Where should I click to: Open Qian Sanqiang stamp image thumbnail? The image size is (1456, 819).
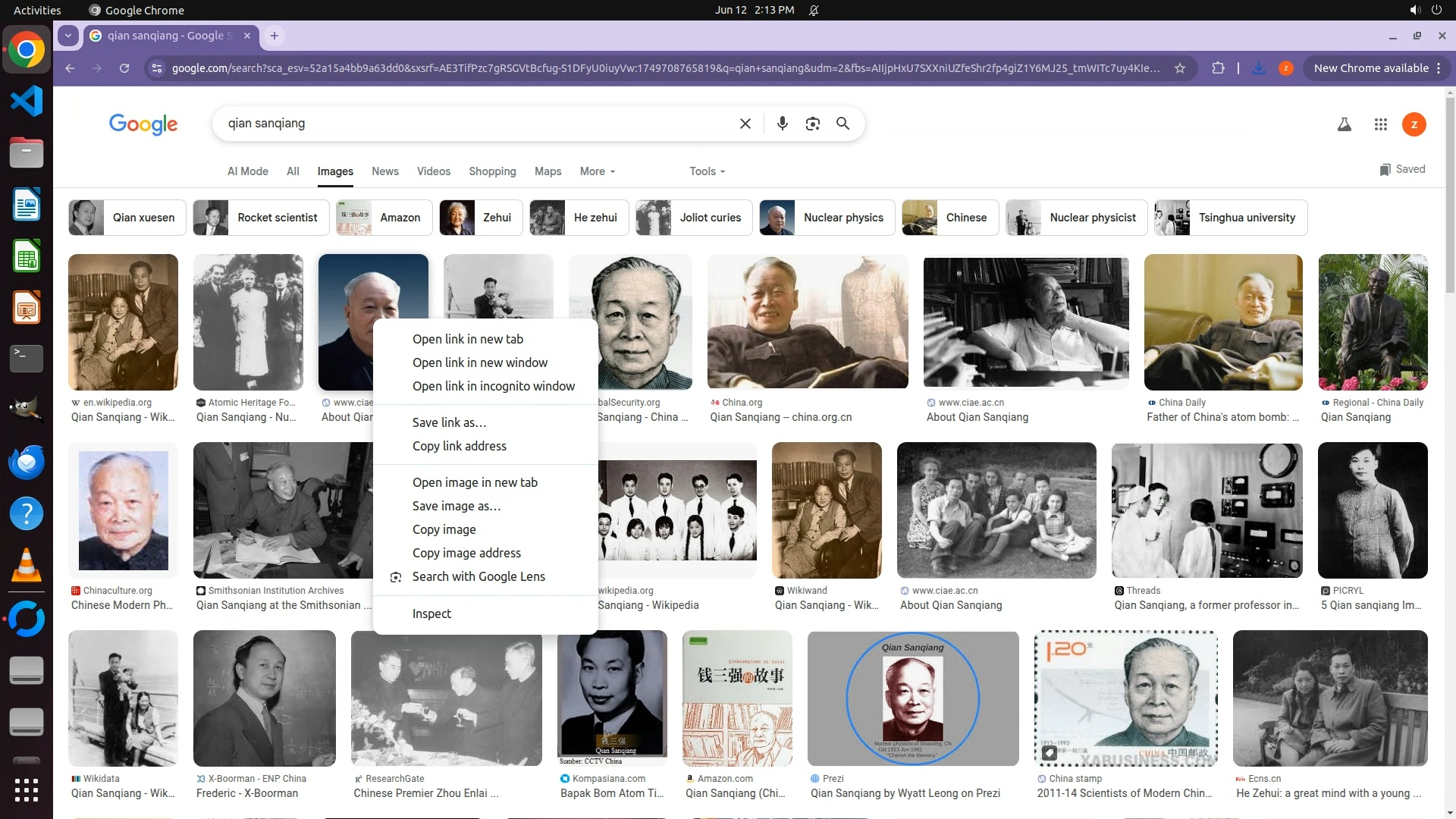[x=1125, y=698]
